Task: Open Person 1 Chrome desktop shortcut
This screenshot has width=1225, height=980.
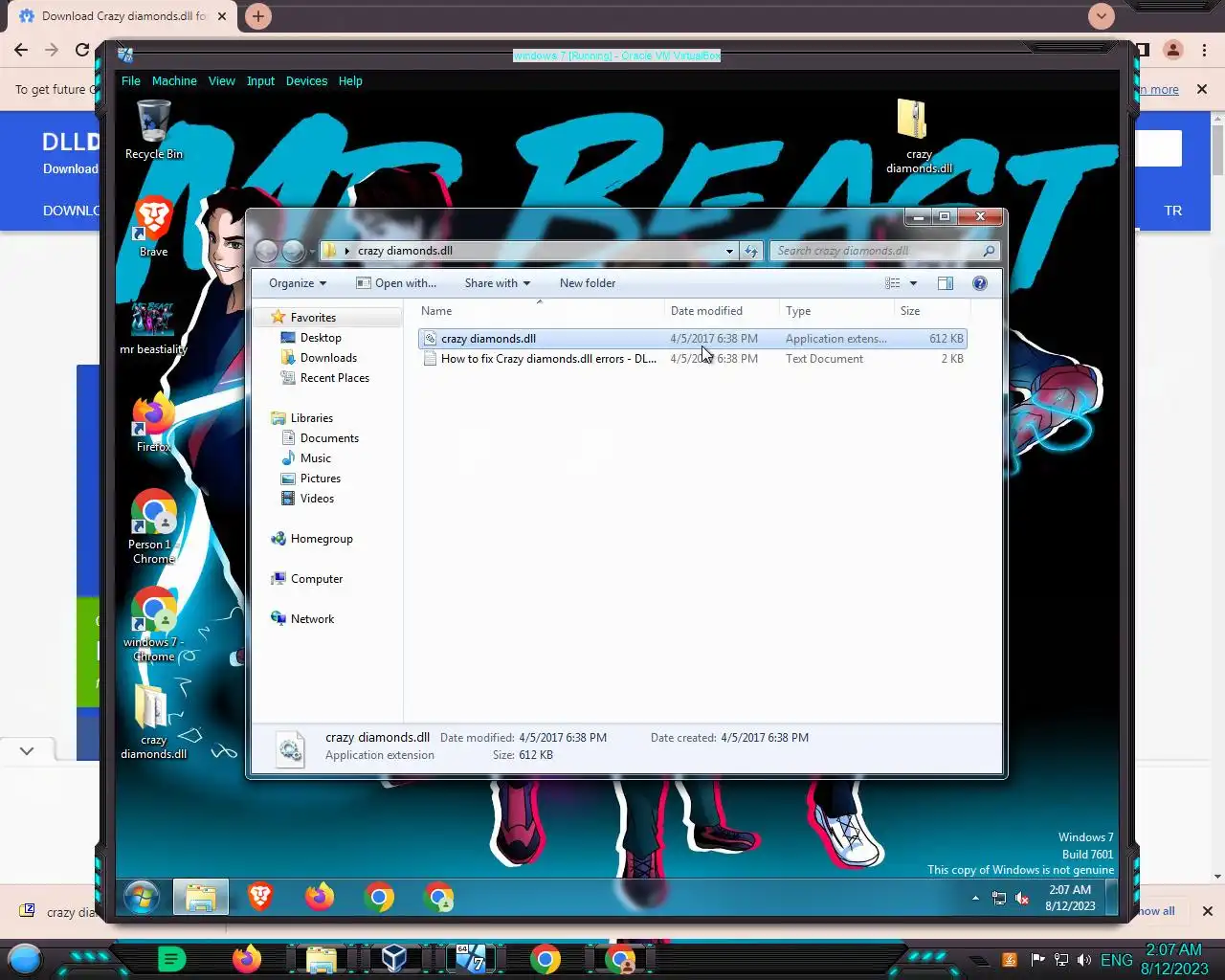Action: pos(153,526)
